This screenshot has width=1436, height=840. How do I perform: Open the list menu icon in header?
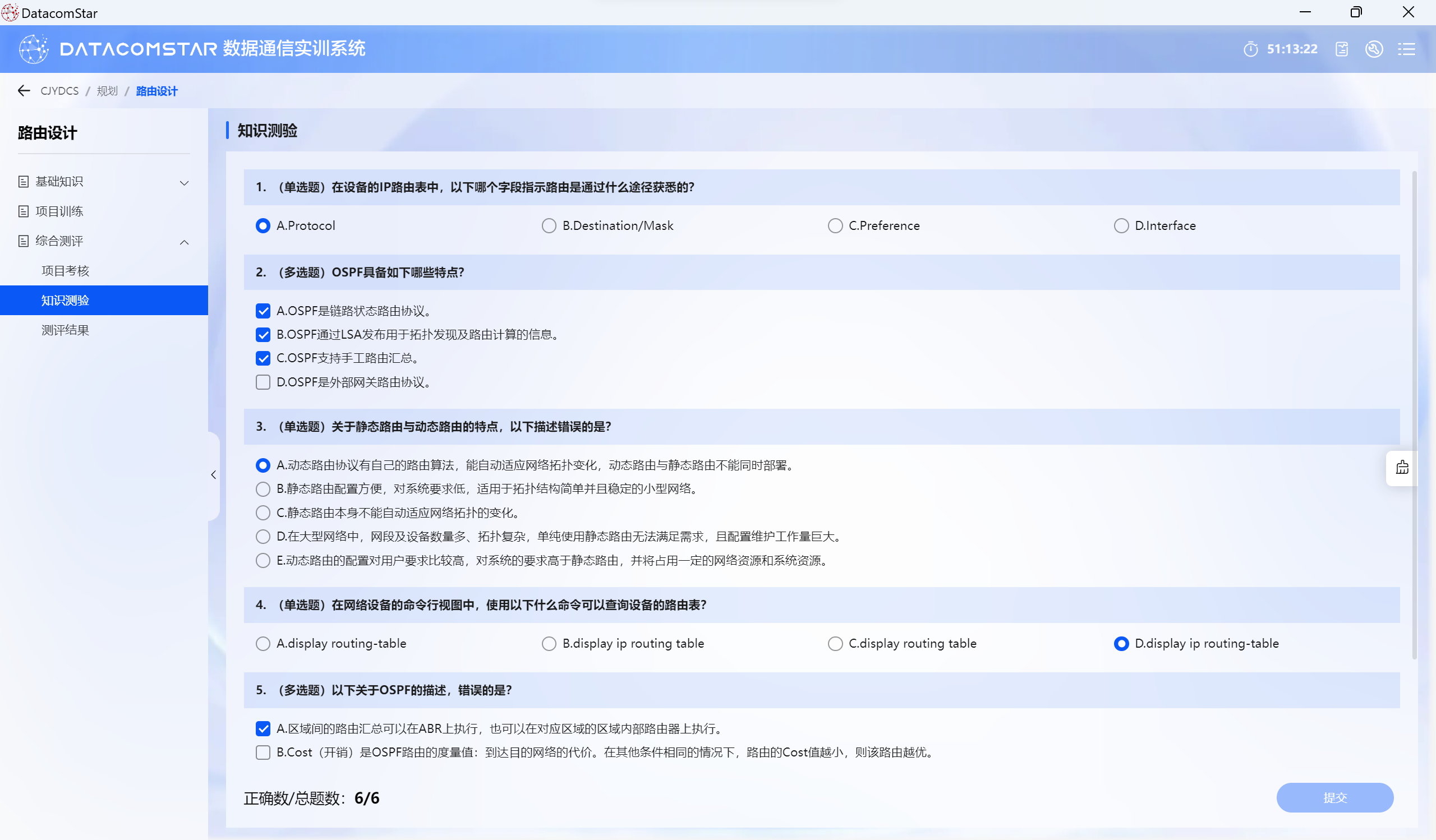tap(1406, 49)
